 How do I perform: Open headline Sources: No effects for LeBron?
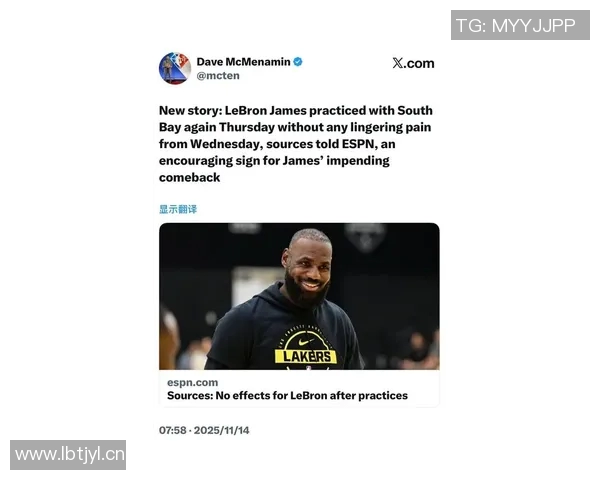(x=287, y=395)
